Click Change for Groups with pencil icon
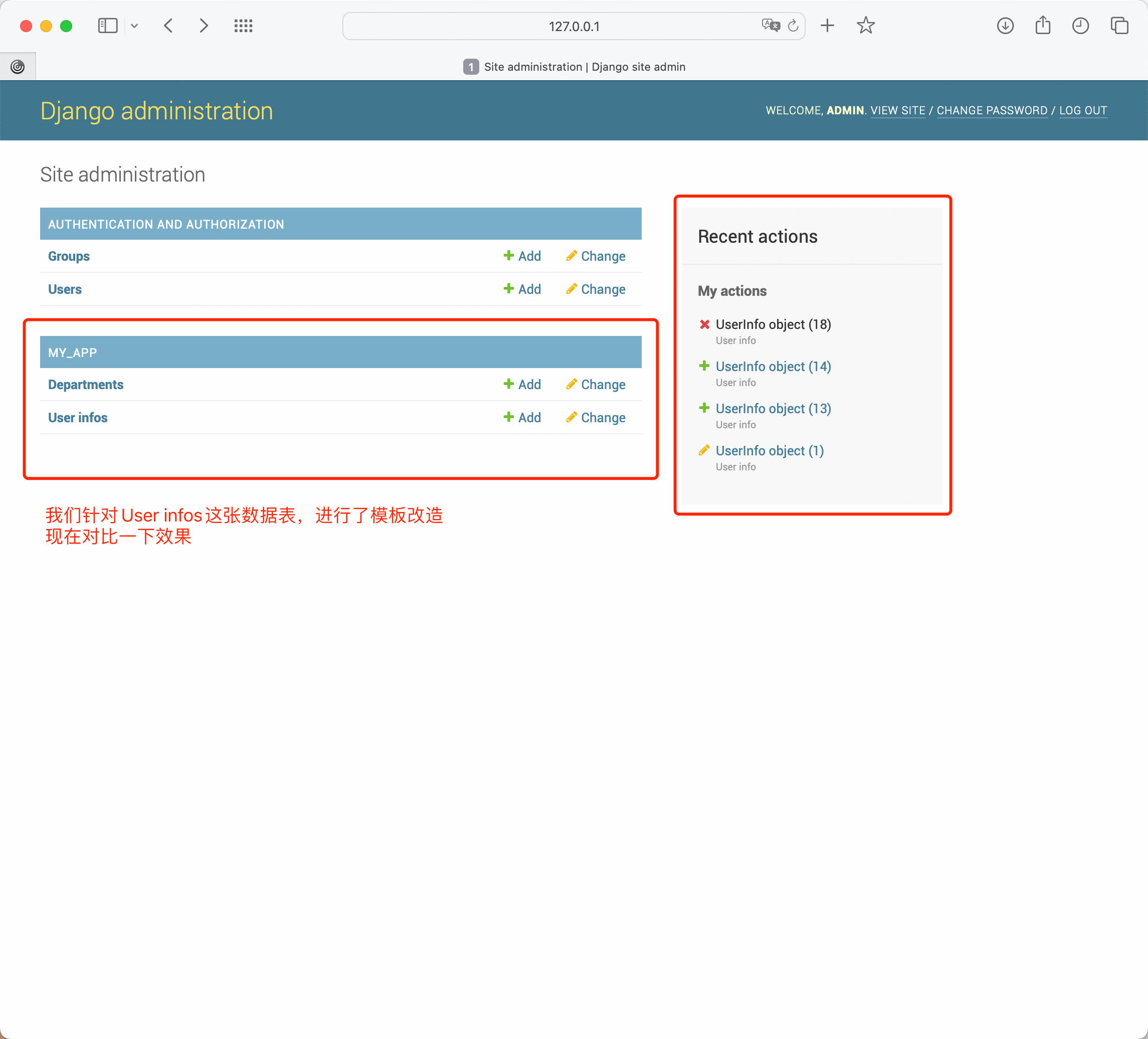This screenshot has width=1148, height=1039. 596,256
